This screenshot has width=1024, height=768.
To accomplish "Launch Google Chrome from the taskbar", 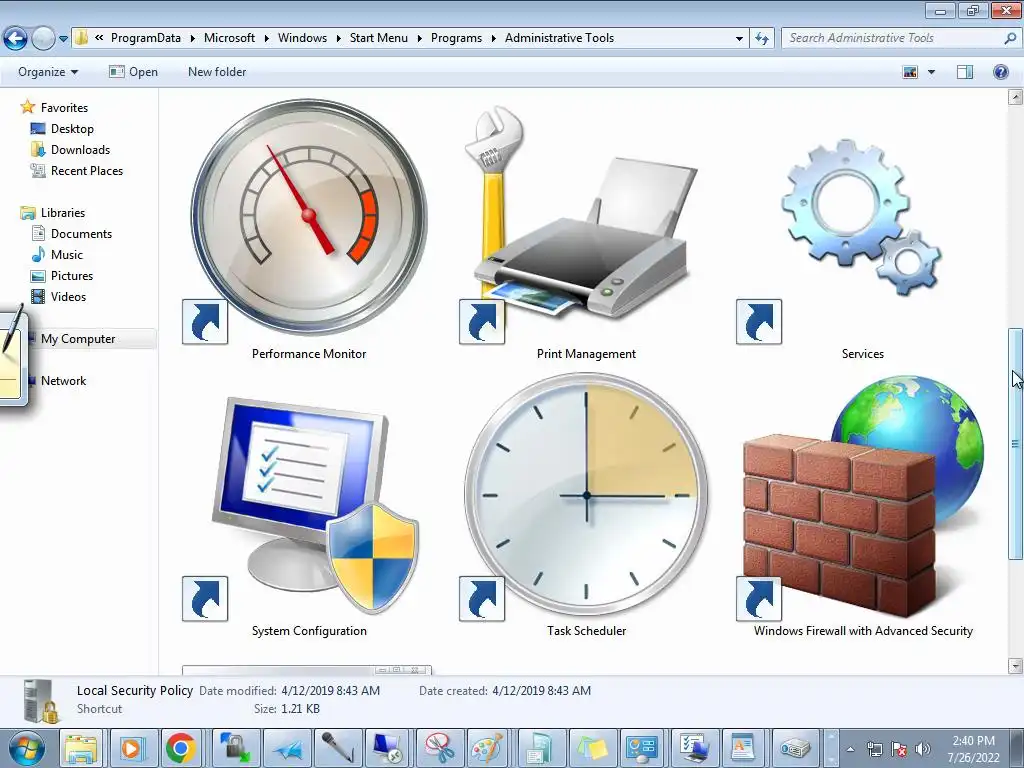I will [181, 748].
